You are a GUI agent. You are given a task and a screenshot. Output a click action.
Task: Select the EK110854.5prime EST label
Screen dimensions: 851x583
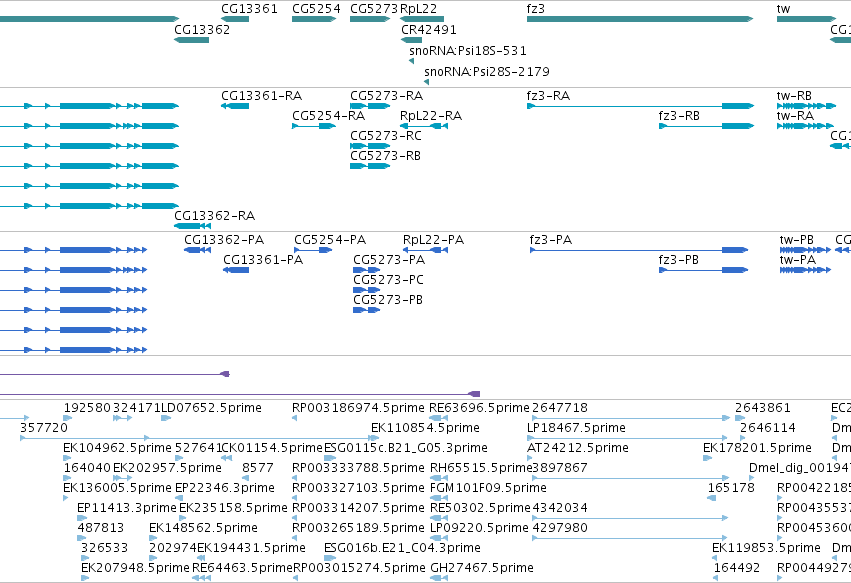click(x=426, y=428)
